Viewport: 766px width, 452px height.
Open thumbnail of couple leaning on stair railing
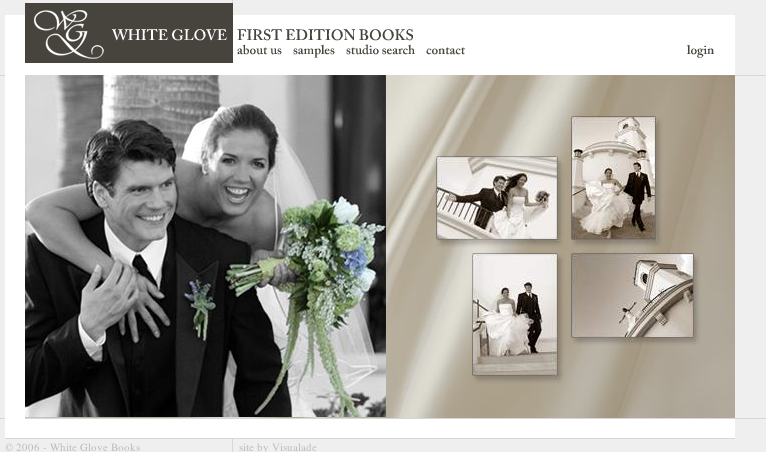point(496,198)
